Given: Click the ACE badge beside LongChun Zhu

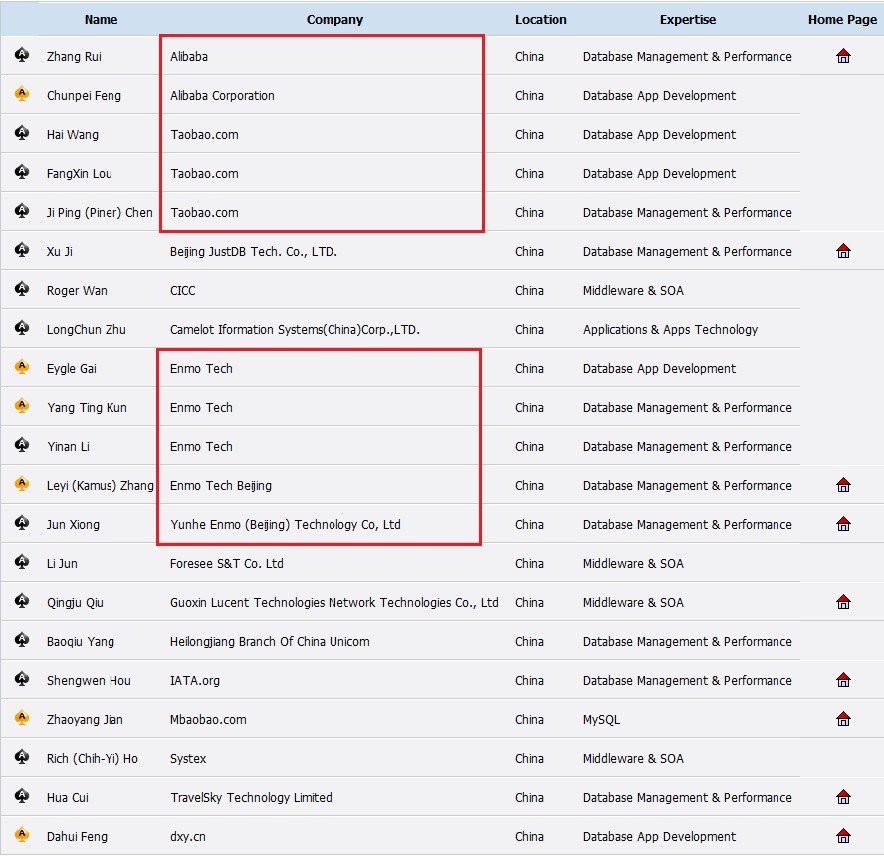Looking at the screenshot, I should [22, 328].
